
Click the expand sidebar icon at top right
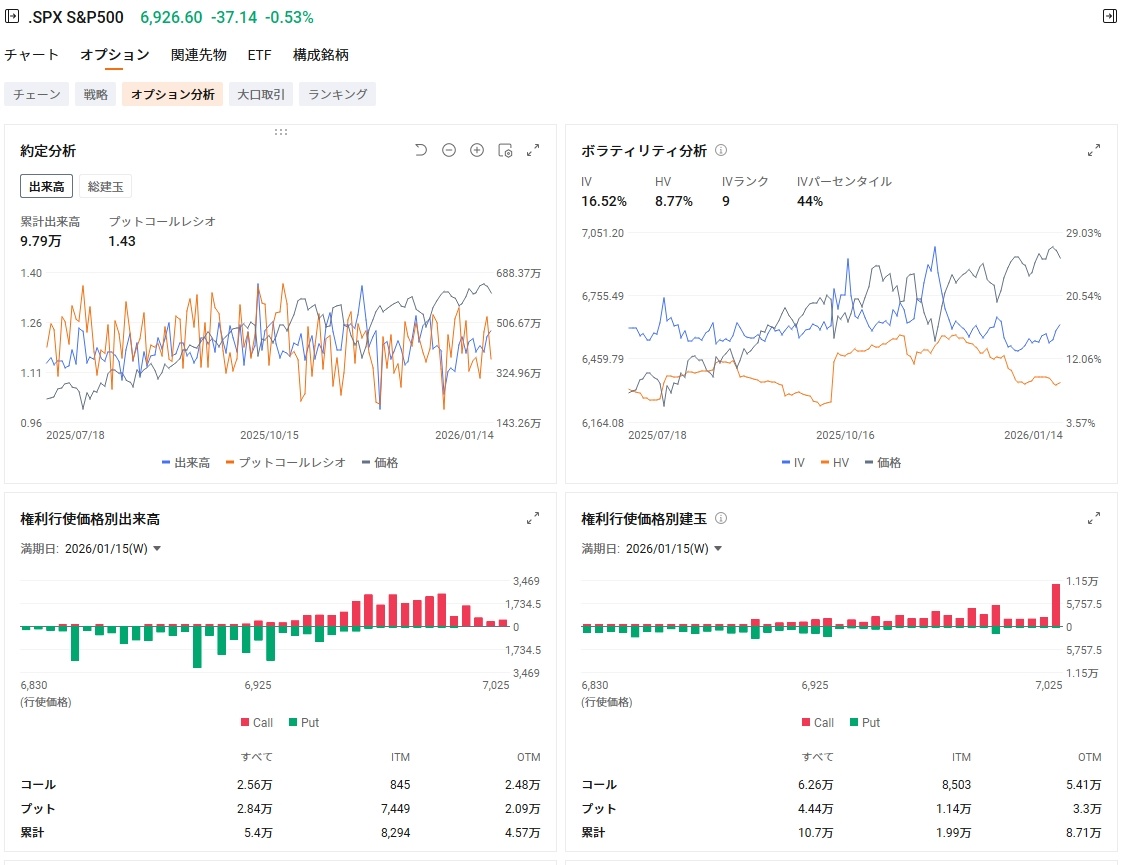pyautogui.click(x=1110, y=16)
